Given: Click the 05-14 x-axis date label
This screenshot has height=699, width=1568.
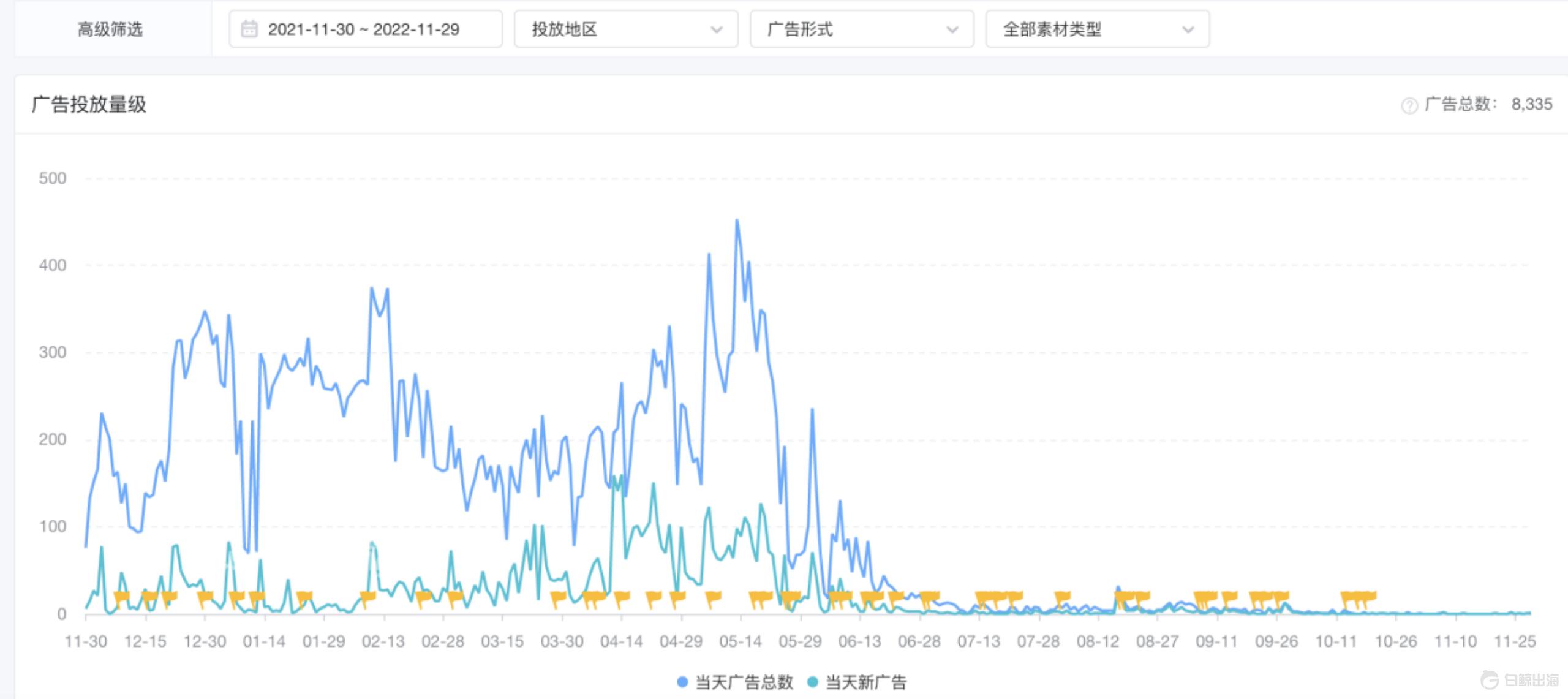Looking at the screenshot, I should pos(740,641).
